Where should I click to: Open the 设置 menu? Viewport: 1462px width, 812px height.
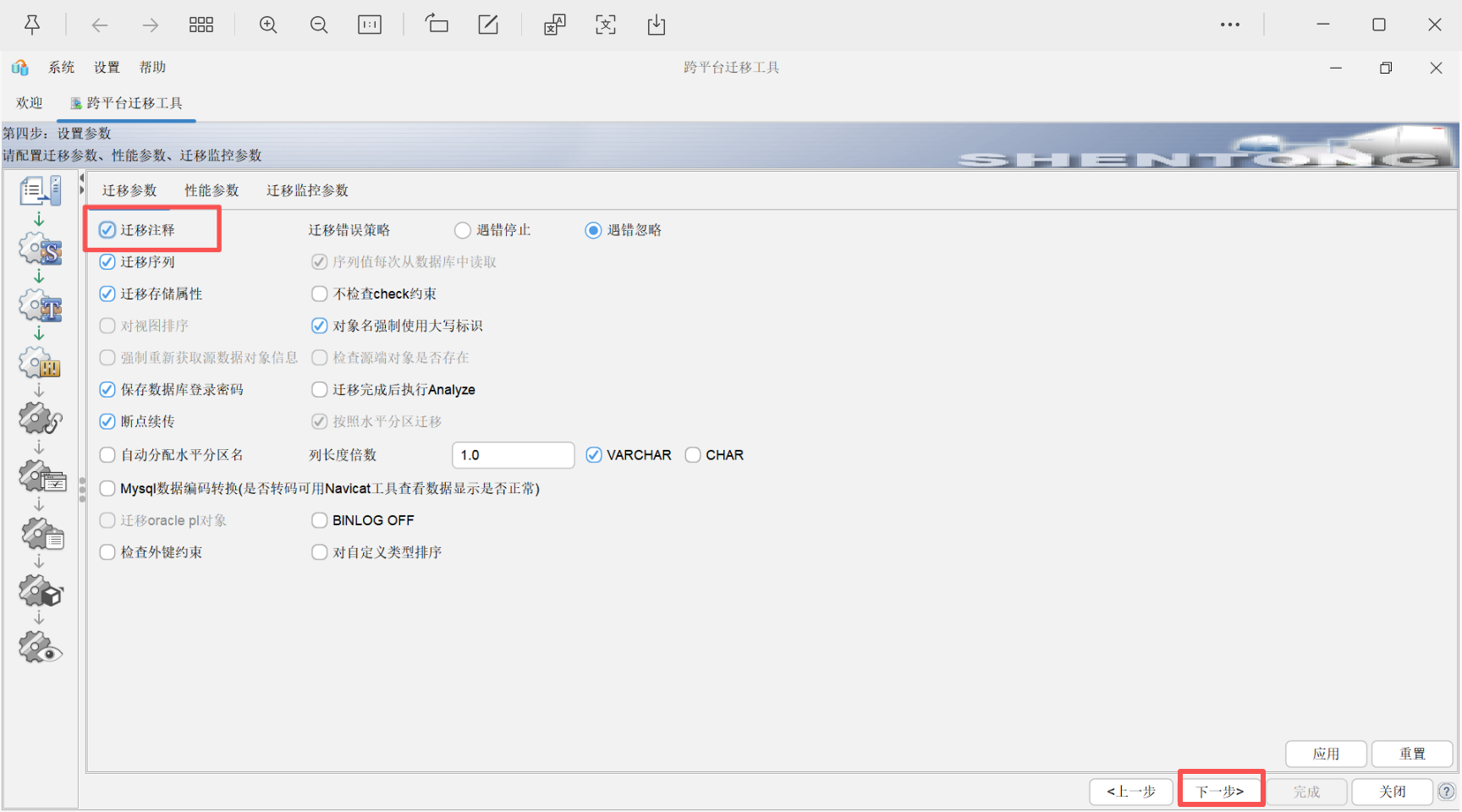(107, 68)
